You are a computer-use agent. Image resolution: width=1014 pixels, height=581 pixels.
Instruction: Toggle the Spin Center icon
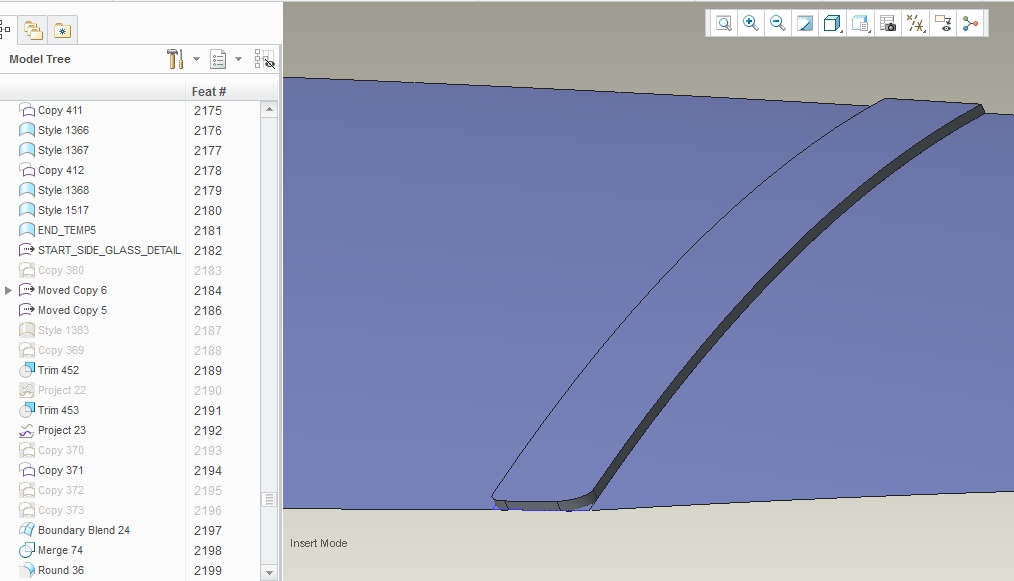pyautogui.click(x=971, y=24)
